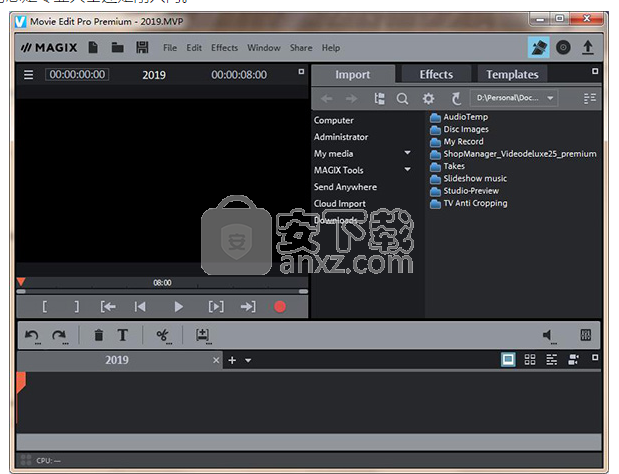The image size is (619, 474).
Task: Play the selected range
Action: 216,307
